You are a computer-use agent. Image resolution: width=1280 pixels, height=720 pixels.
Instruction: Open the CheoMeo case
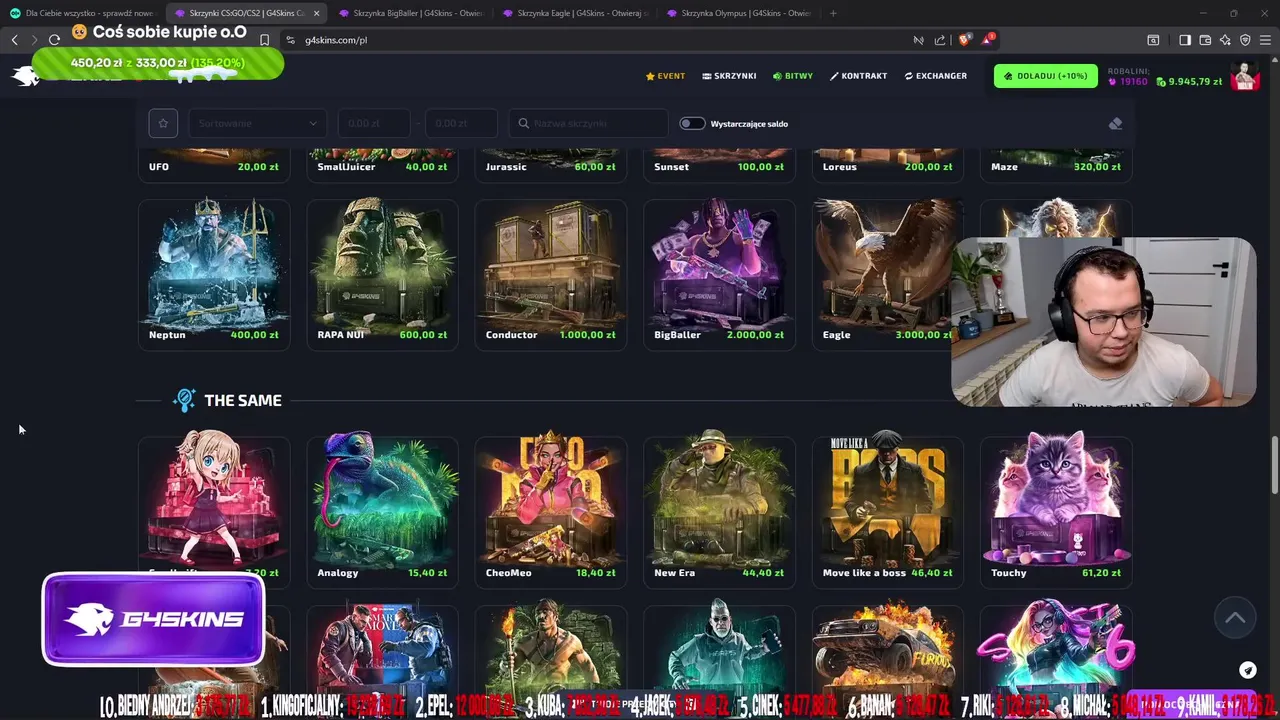pyautogui.click(x=551, y=511)
